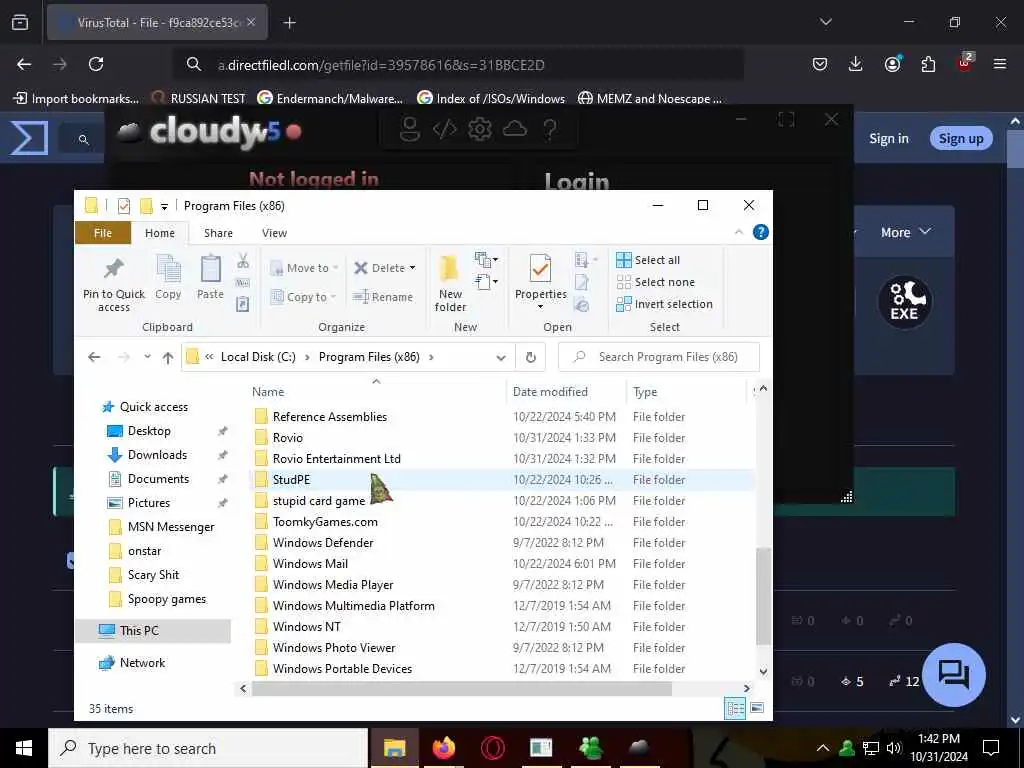Click Firefox Pocket save icon
1024x768 pixels.
[x=820, y=64]
